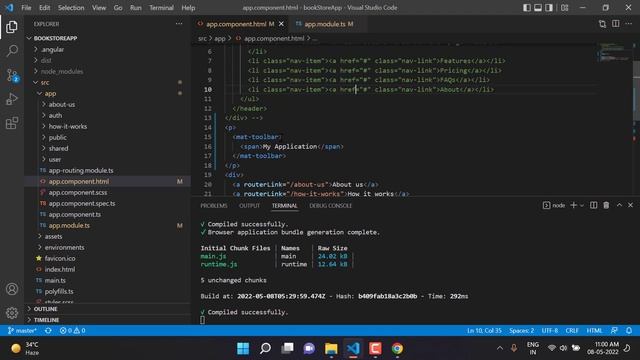Open the Go menu
The width and height of the screenshot is (640, 360).
click(118, 8)
